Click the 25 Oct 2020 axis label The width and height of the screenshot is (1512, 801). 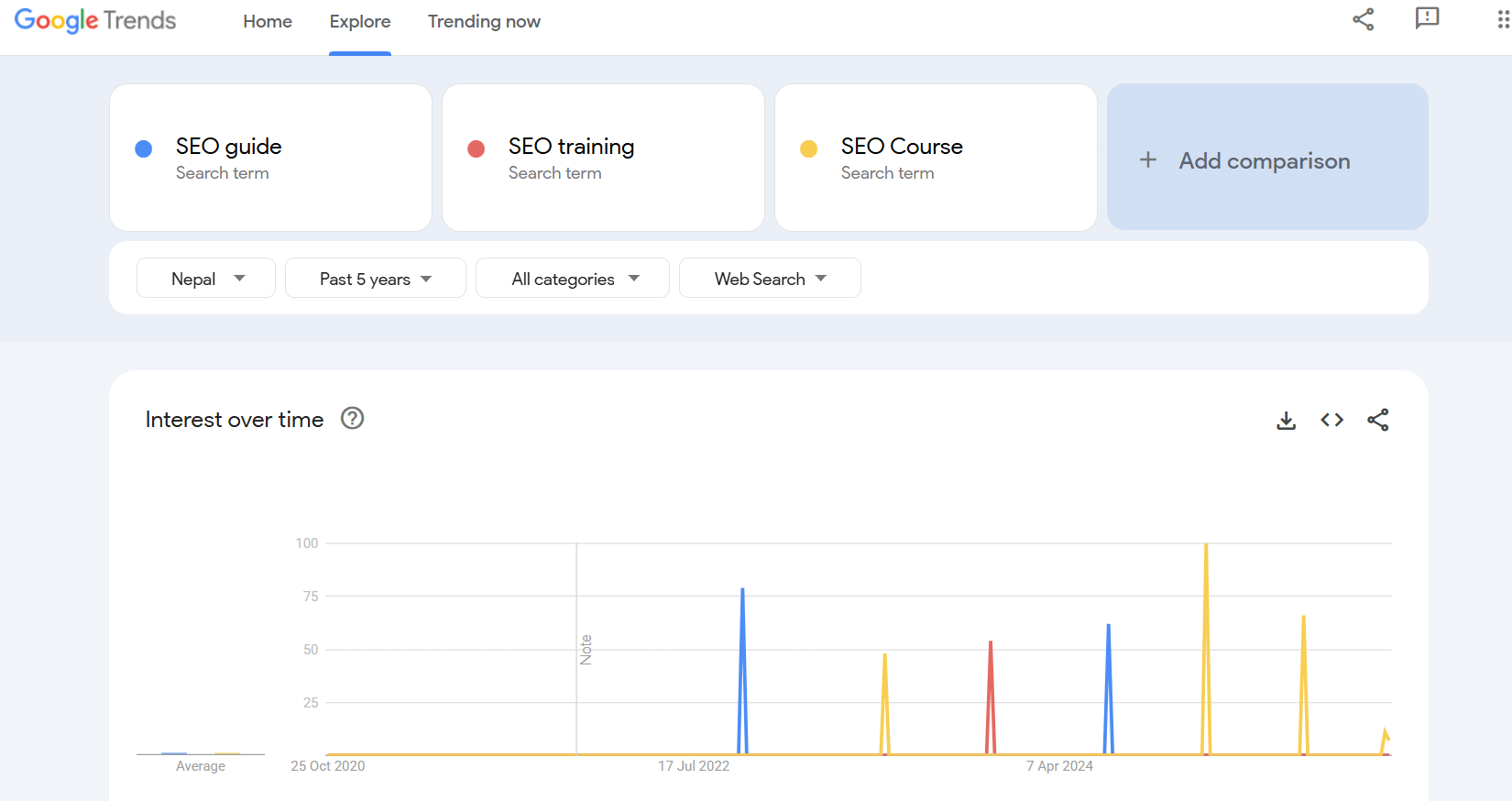tap(328, 766)
